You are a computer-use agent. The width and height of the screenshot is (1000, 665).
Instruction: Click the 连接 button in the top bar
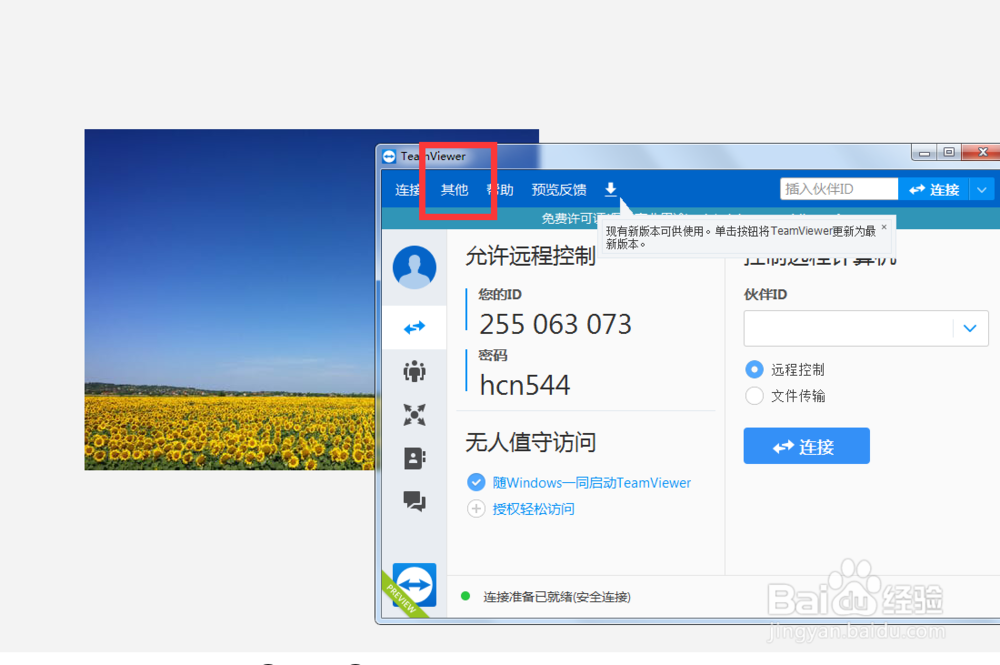coord(934,189)
